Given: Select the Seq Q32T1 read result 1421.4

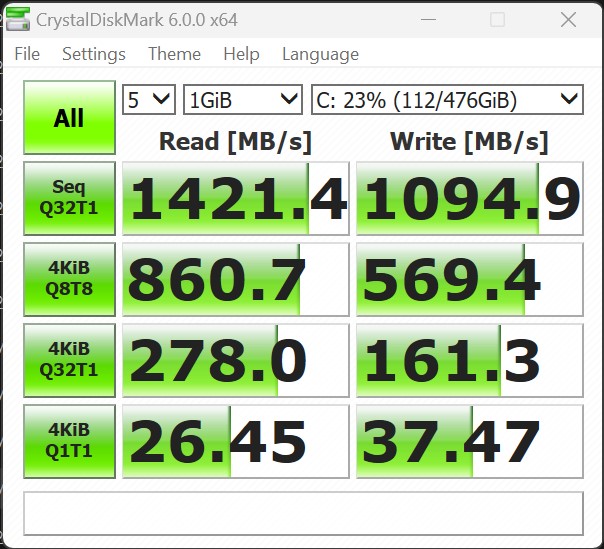Looking at the screenshot, I should [x=236, y=199].
